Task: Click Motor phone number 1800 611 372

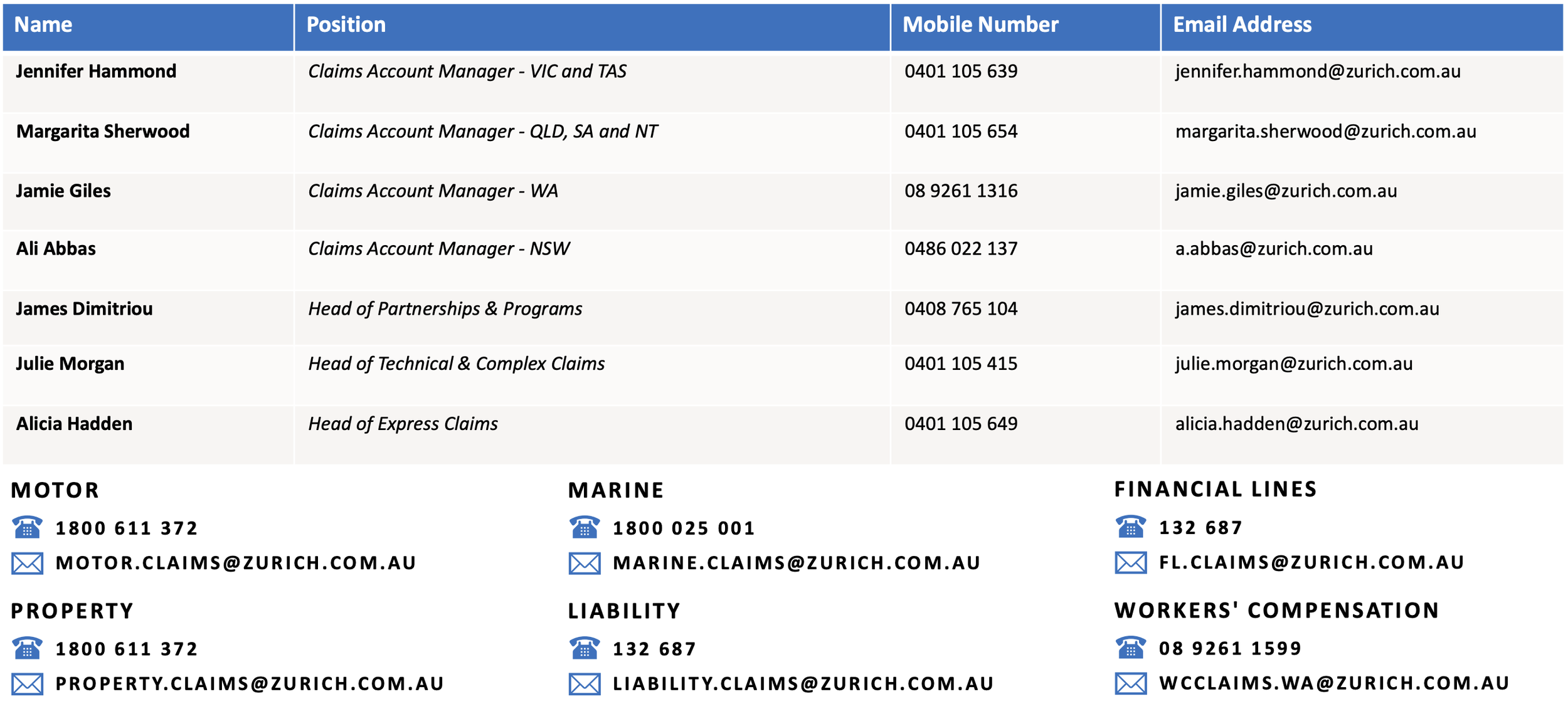Action: point(127,528)
